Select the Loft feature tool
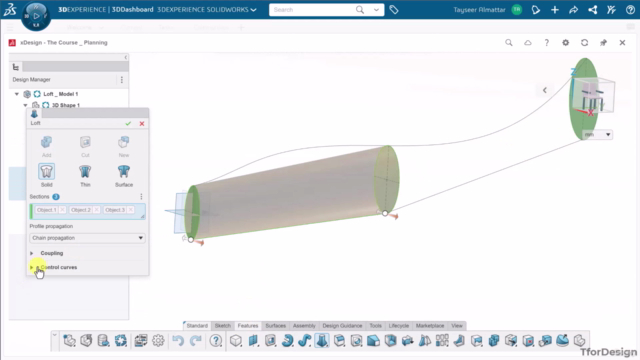This screenshot has width=640, height=360. (x=322, y=340)
